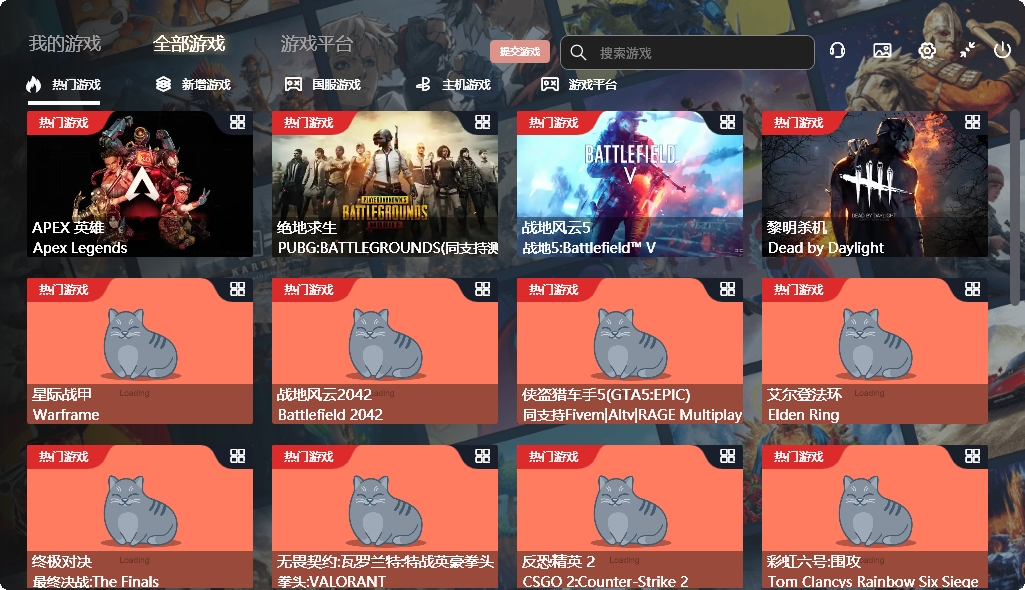1025x590 pixels.
Task: Open the Elden Ring placeholder card
Action: [875, 351]
